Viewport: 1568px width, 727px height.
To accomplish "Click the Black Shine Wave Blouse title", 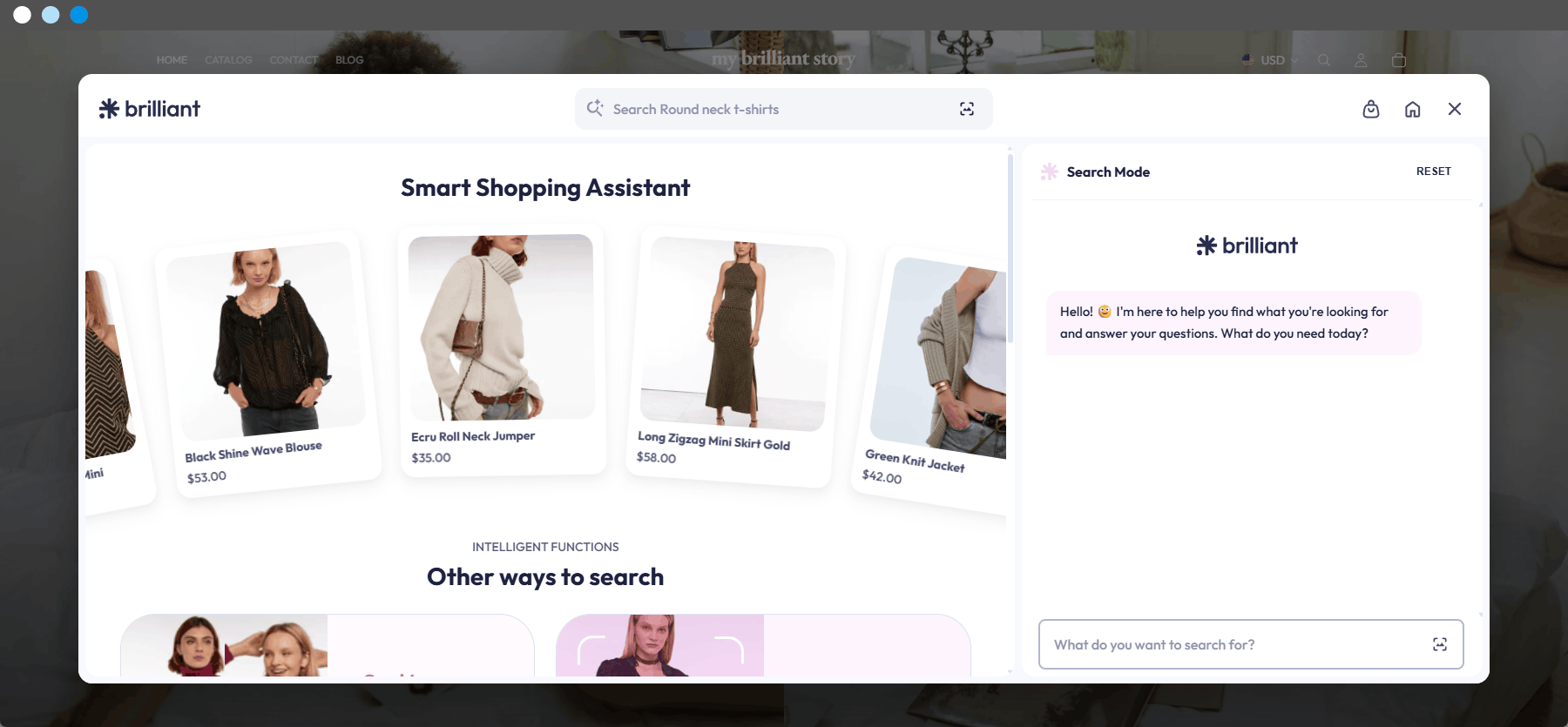I will pos(253,451).
